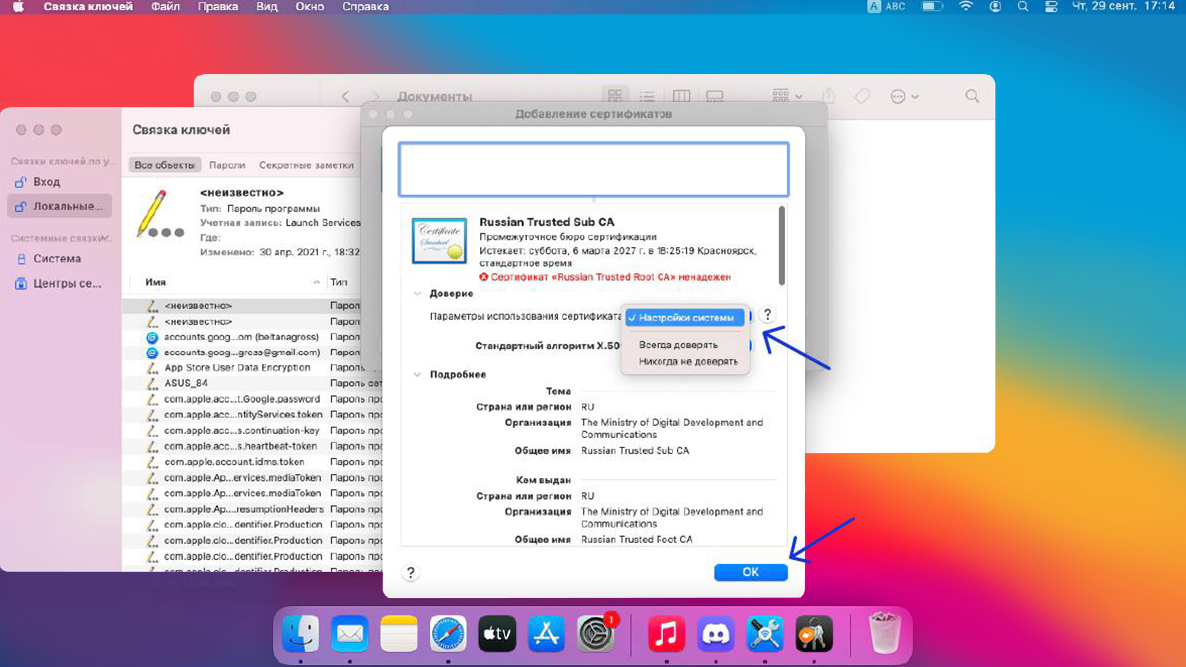The height and width of the screenshot is (667, 1186).
Task: Click the Wi-Fi status icon
Action: (966, 6)
